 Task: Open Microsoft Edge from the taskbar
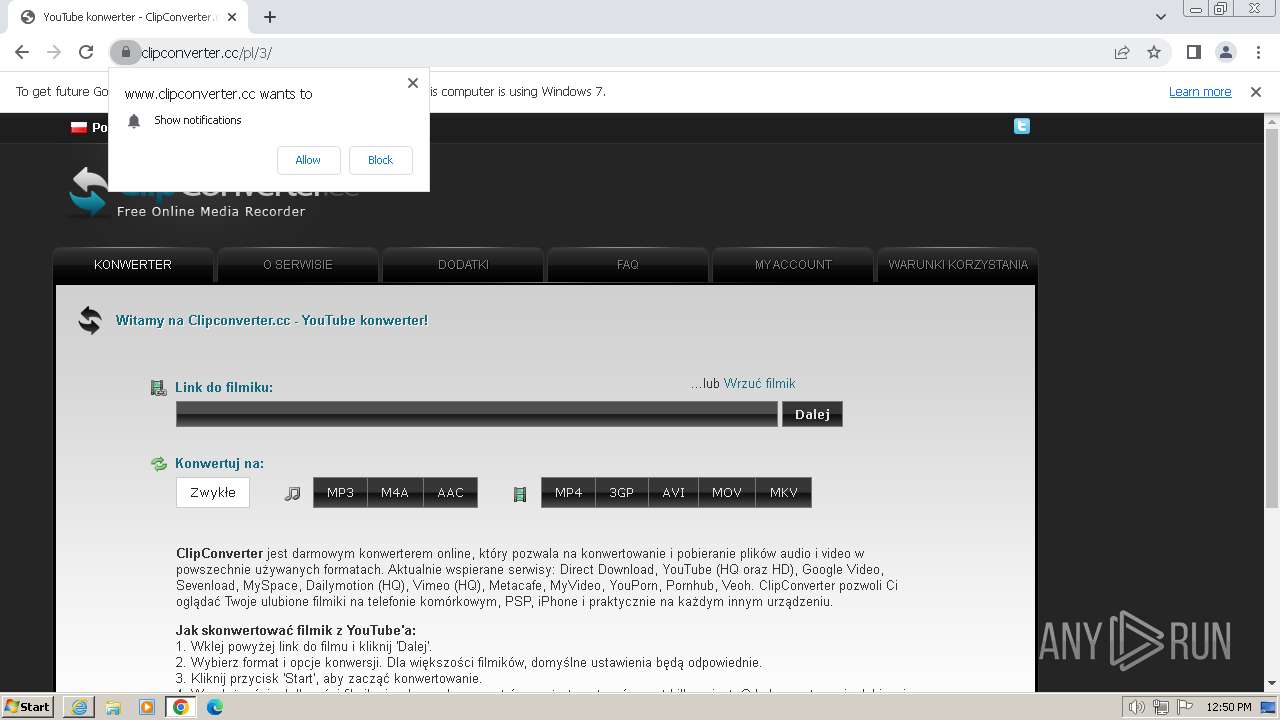click(x=215, y=707)
